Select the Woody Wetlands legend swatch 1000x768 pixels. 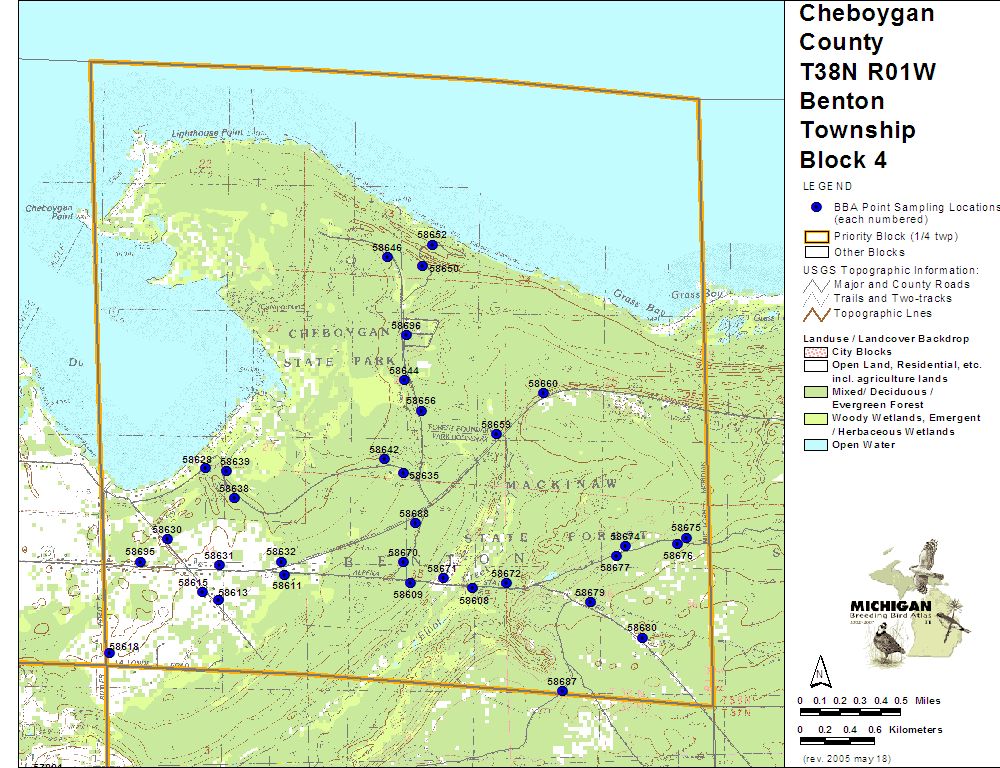point(817,418)
